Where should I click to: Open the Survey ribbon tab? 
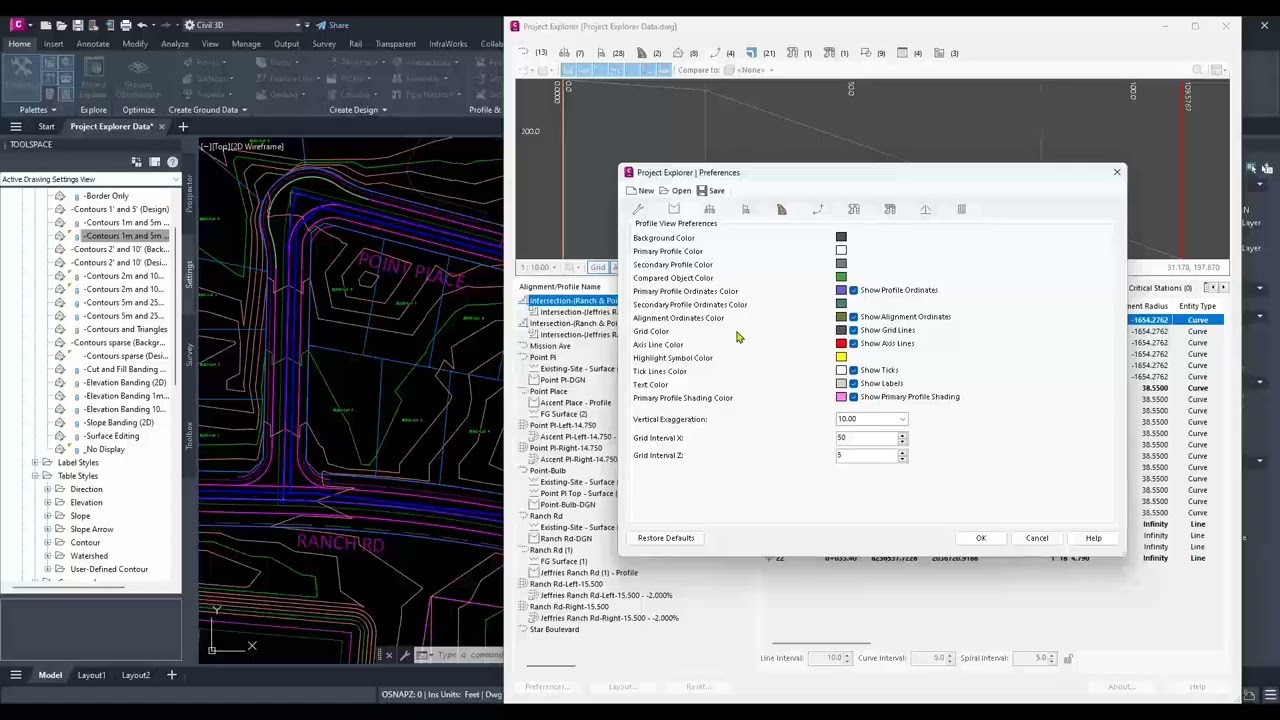tap(324, 44)
